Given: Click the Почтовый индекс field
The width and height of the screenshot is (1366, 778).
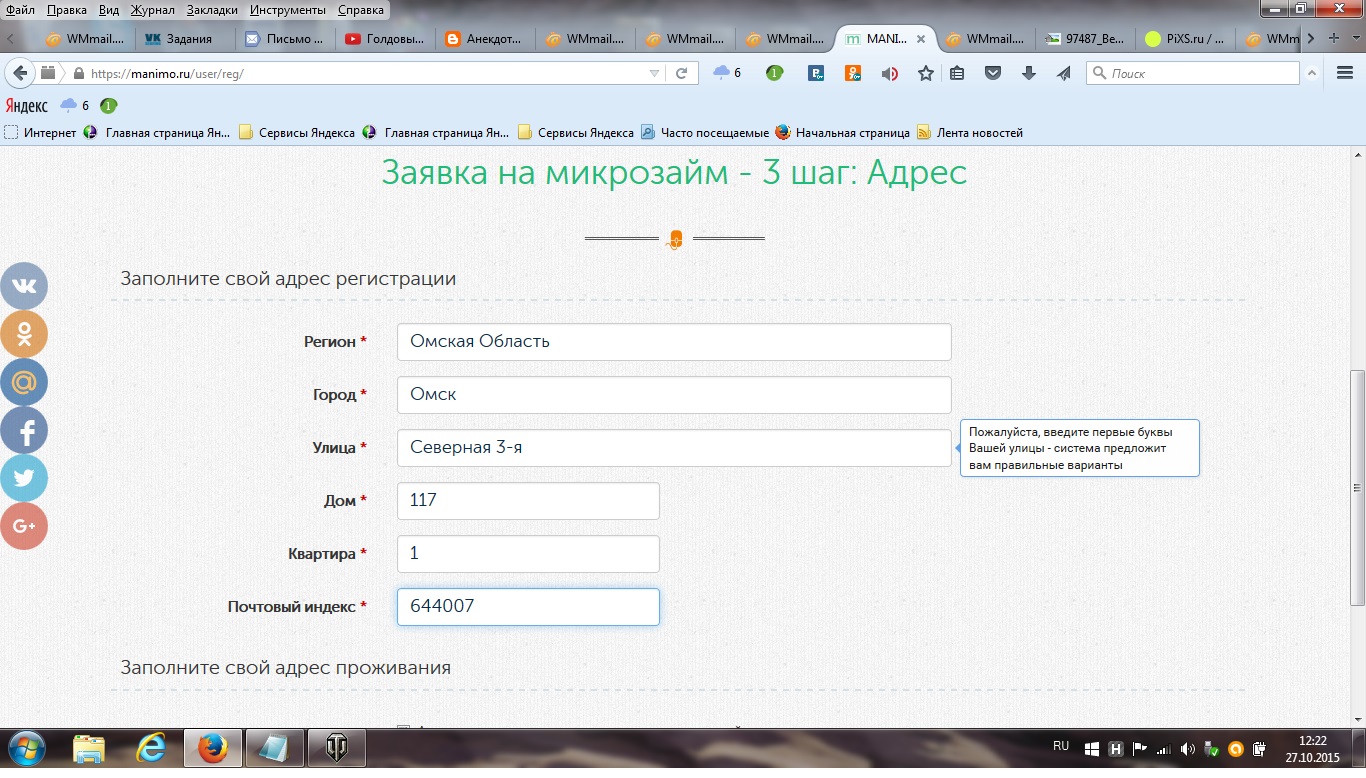Looking at the screenshot, I should [x=528, y=607].
